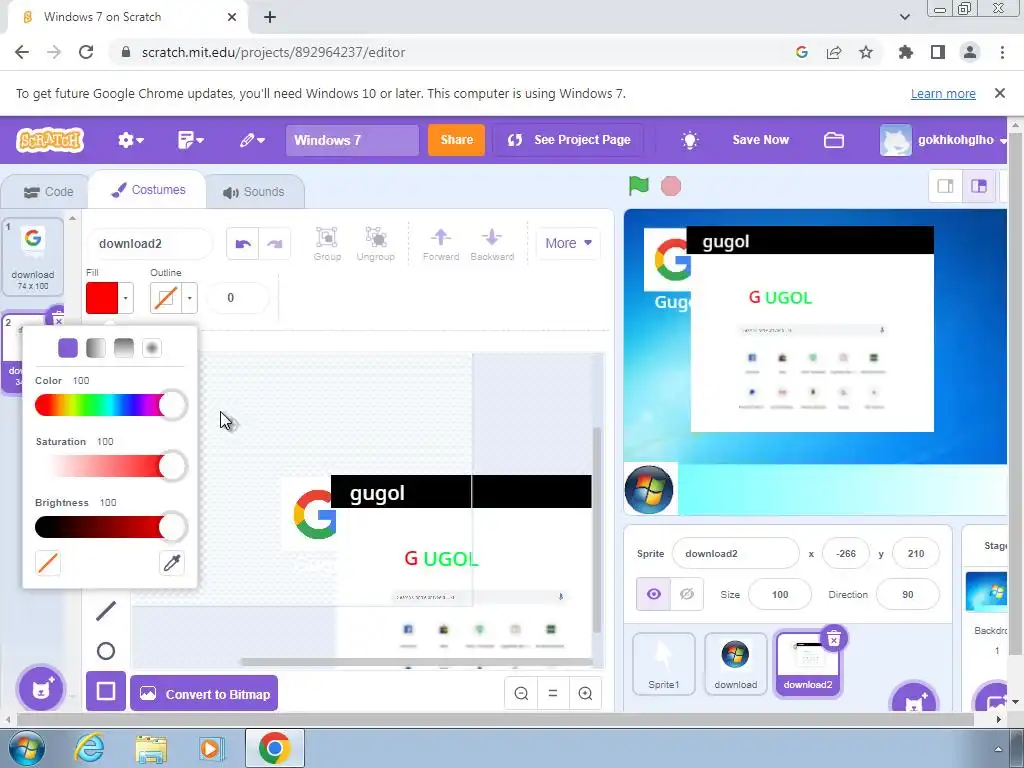Switch to the Costumes tab

tap(148, 190)
